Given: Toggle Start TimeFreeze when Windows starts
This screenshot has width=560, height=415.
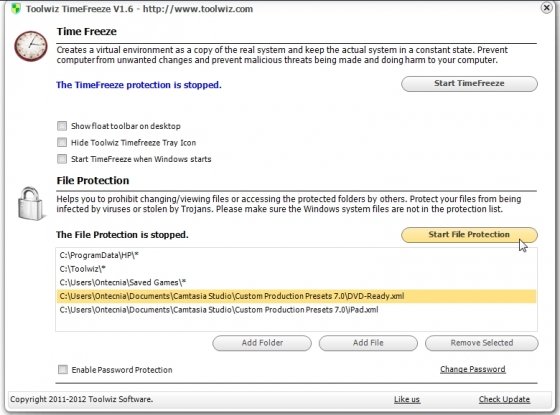Looking at the screenshot, I should [x=62, y=159].
